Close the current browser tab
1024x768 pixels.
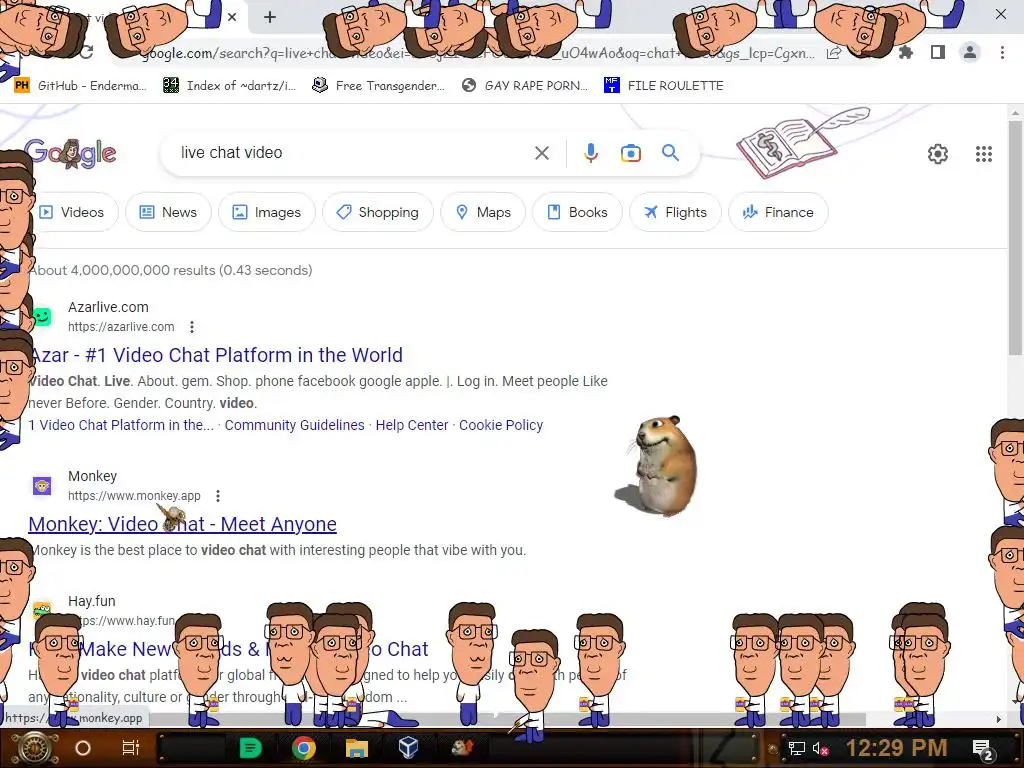(x=232, y=17)
